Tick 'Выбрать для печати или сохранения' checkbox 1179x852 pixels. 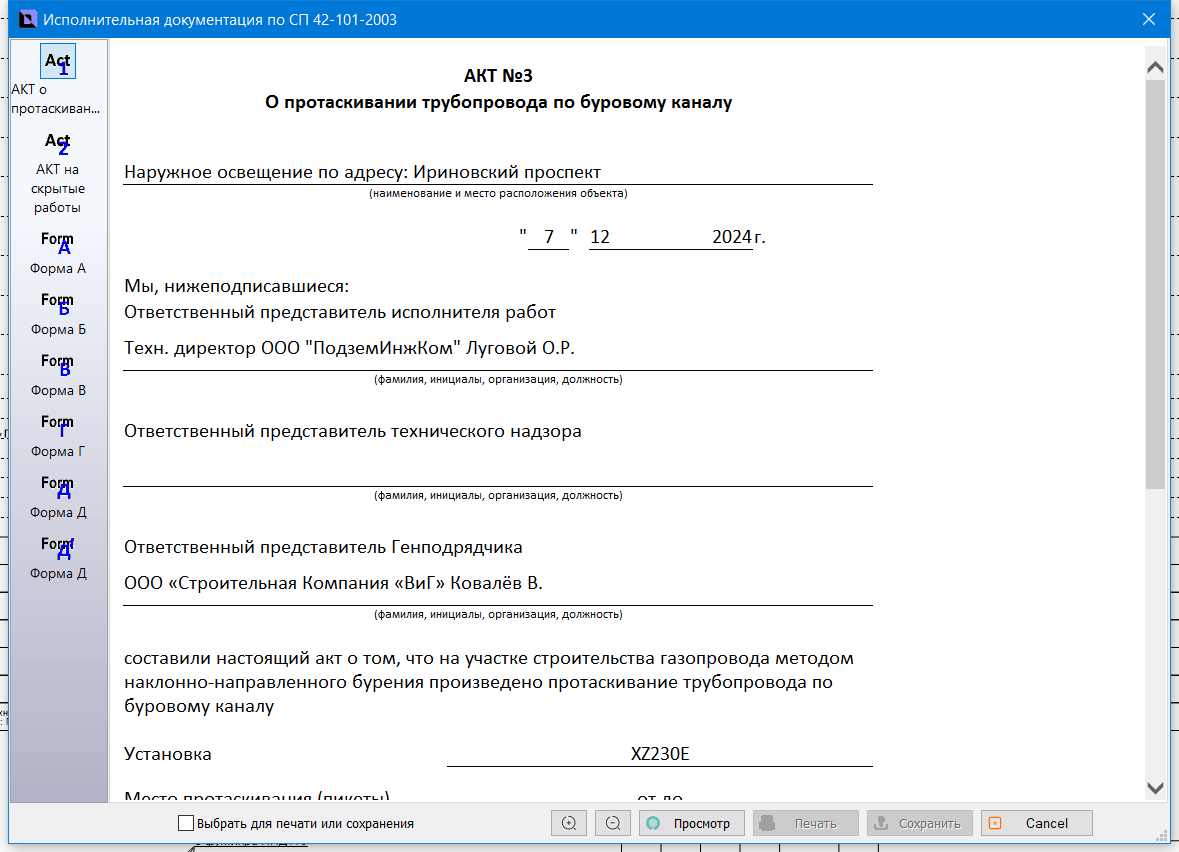tap(186, 823)
